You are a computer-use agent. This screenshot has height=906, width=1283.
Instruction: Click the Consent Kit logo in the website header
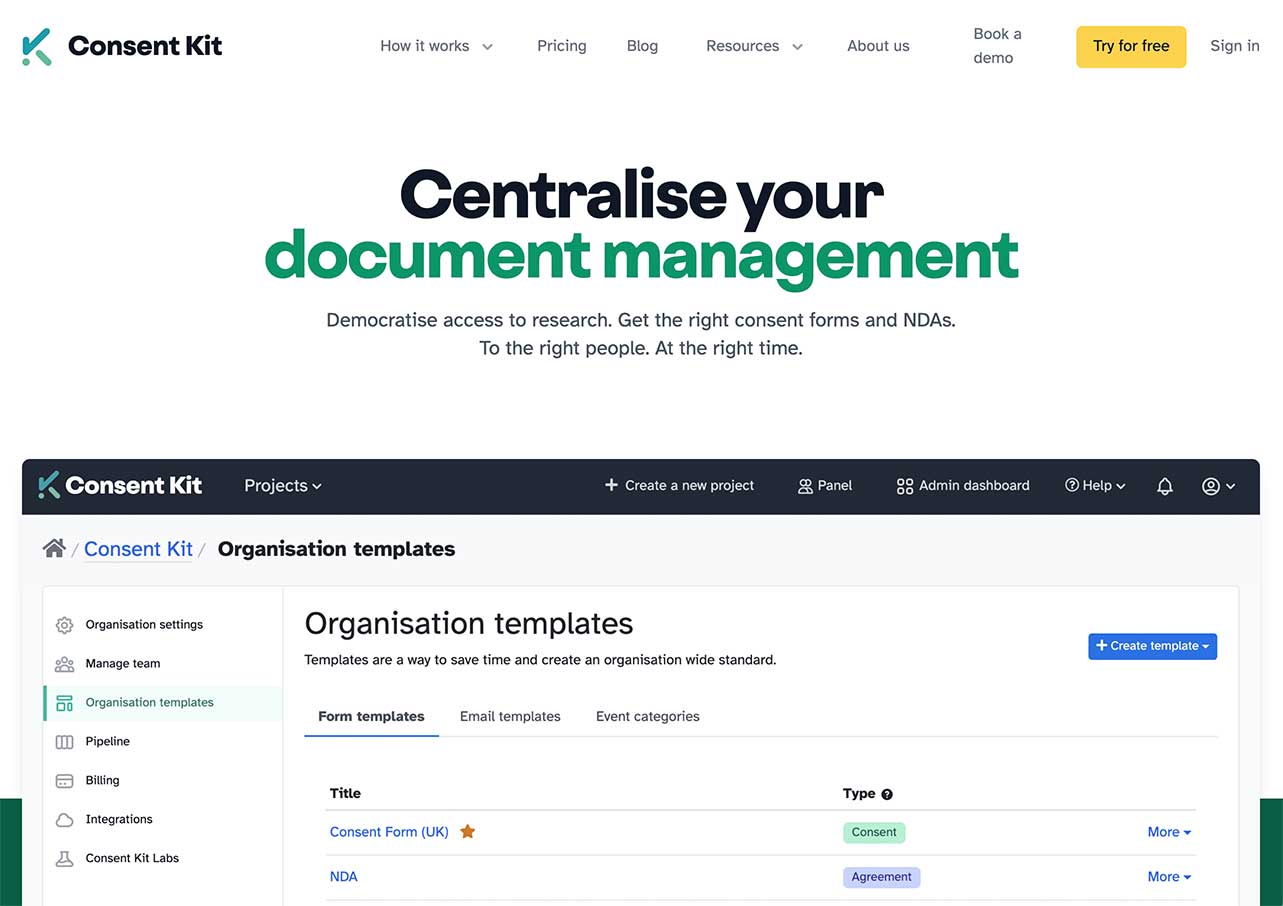[122, 46]
